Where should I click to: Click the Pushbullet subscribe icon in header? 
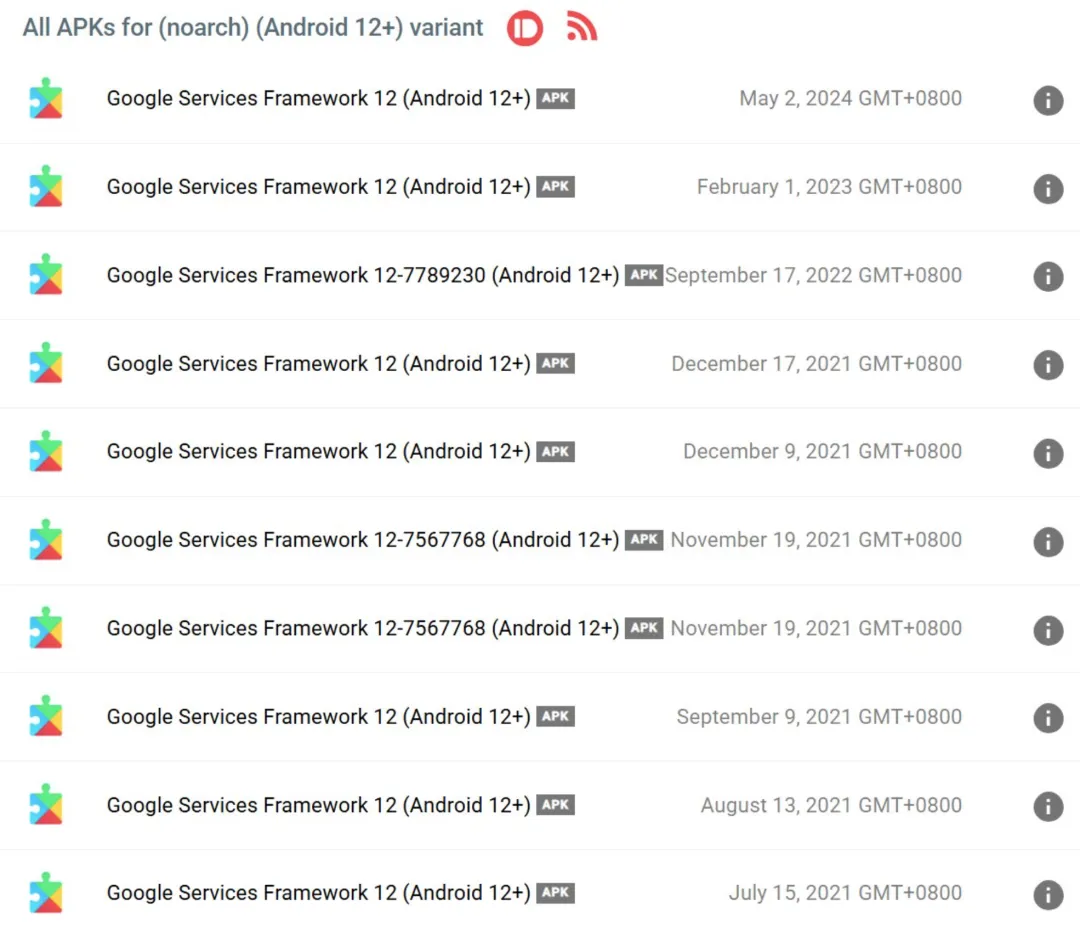525,28
